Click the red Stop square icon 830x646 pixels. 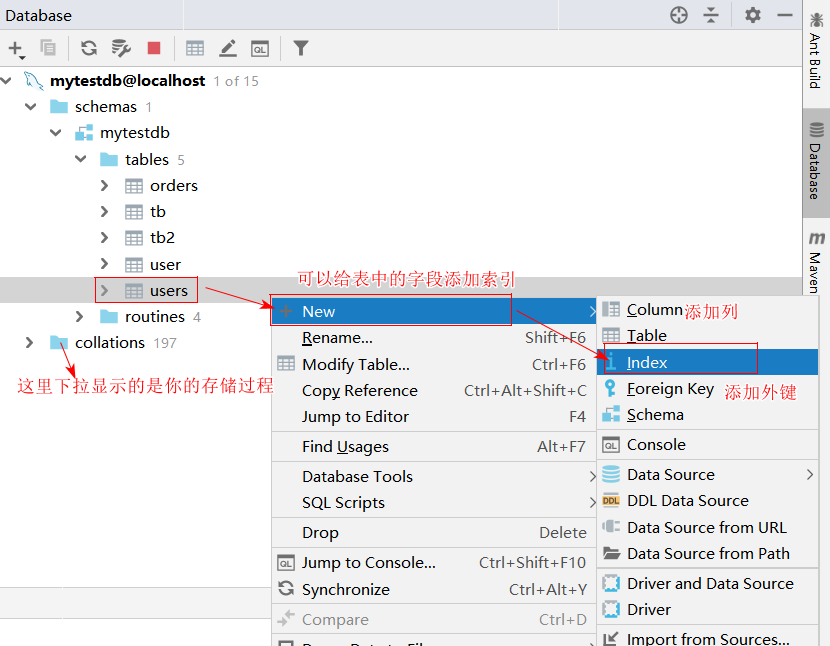pyautogui.click(x=154, y=48)
